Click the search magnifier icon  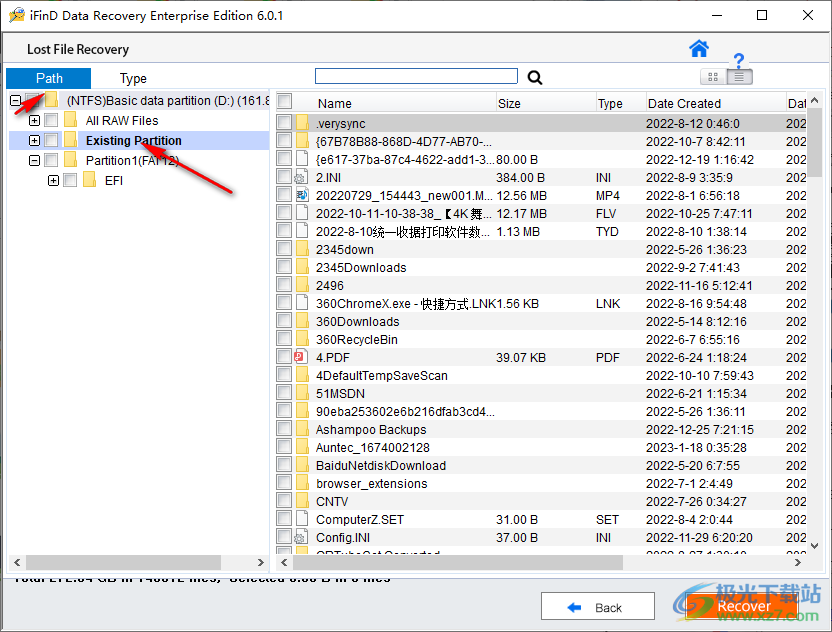point(534,77)
